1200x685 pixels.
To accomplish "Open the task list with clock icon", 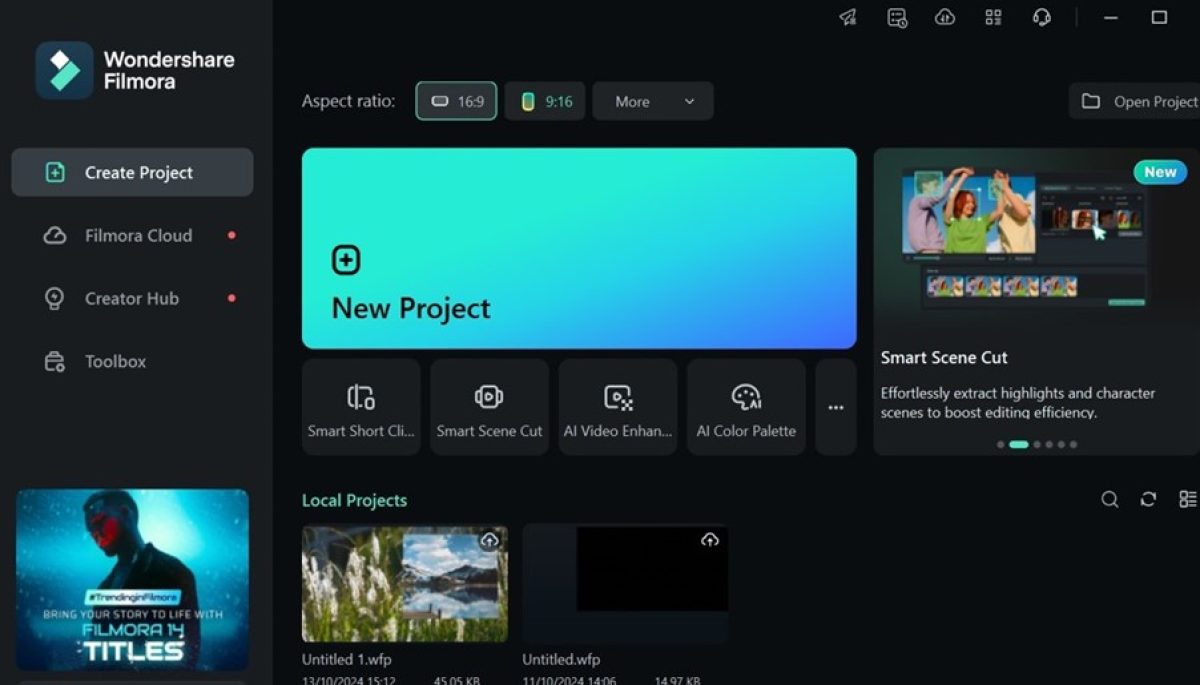I will [x=897, y=18].
